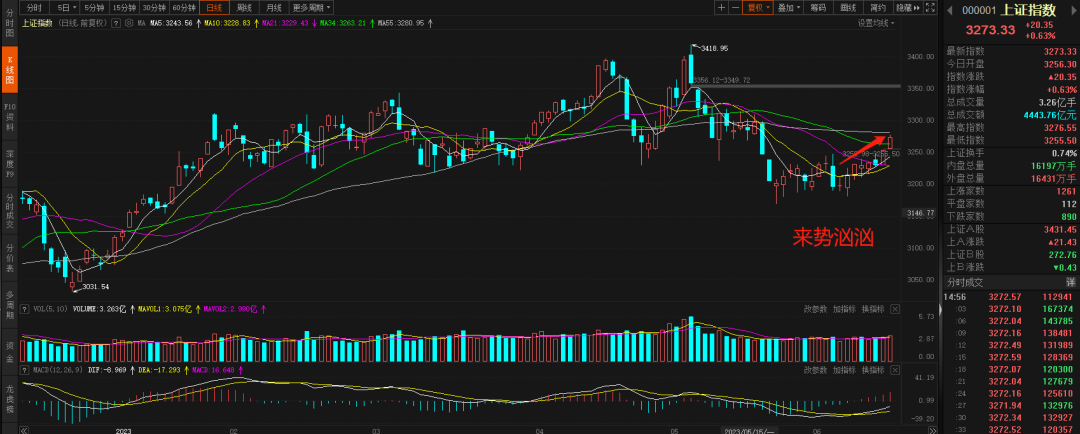Switch to 15分钟 period
Viewport: 1080px width, 434px height.
(x=124, y=8)
